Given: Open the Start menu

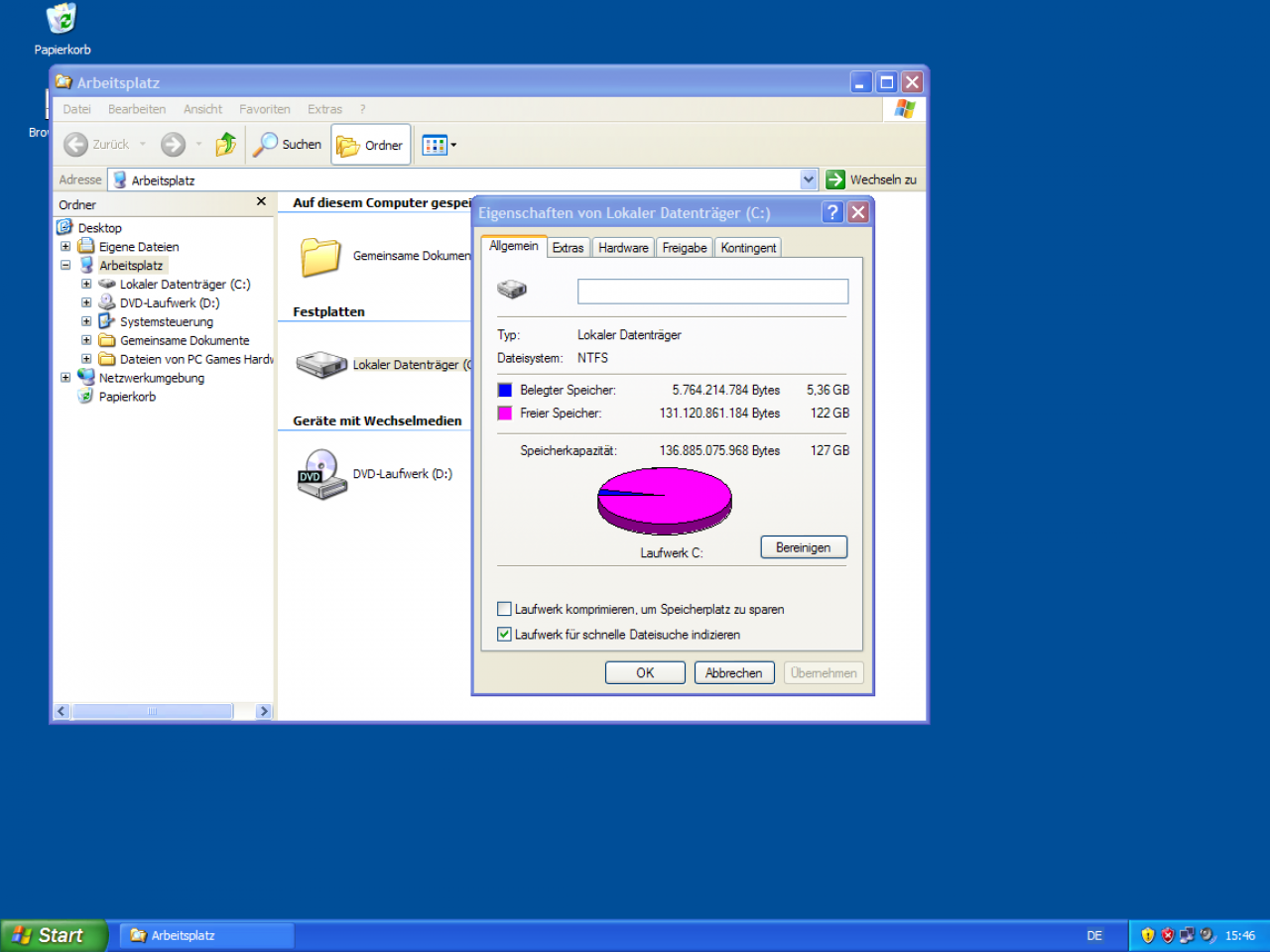Looking at the screenshot, I should [x=54, y=935].
